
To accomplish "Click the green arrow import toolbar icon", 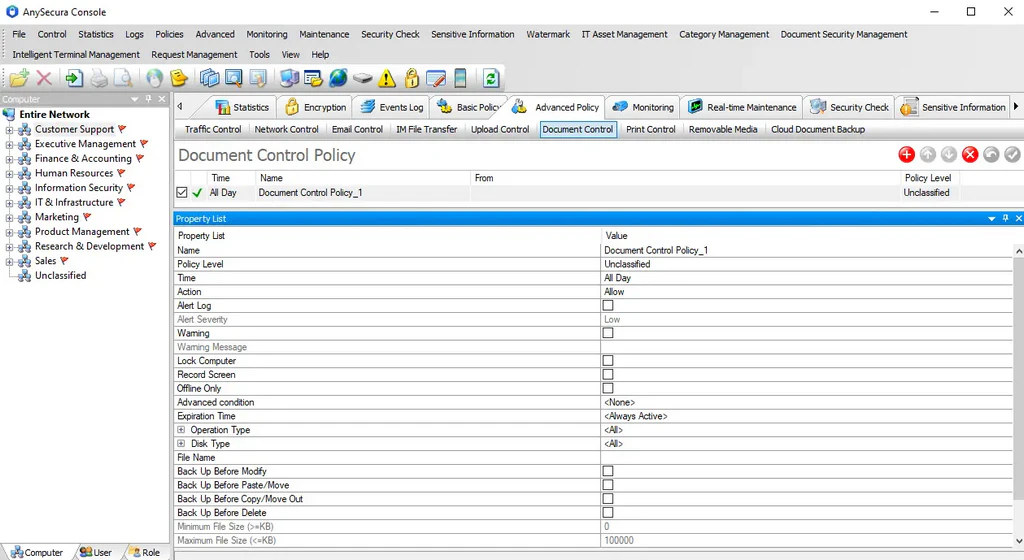I will pos(74,78).
